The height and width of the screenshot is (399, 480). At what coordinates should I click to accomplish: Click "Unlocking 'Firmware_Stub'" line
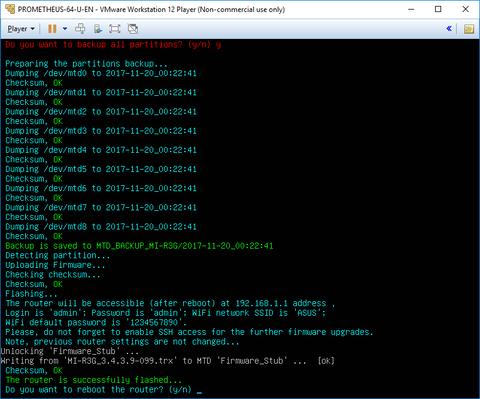pos(70,351)
